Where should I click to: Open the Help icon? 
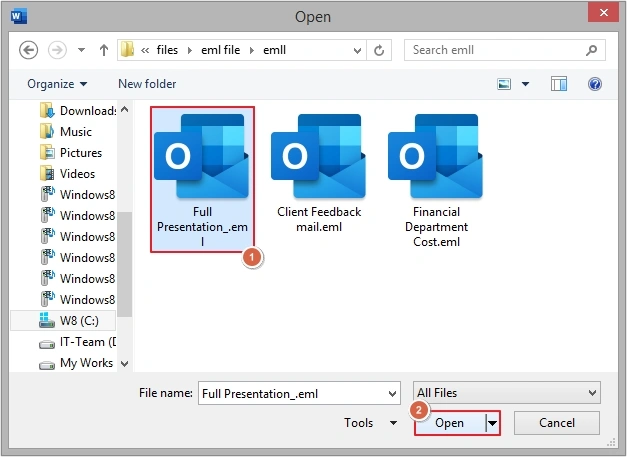(595, 84)
